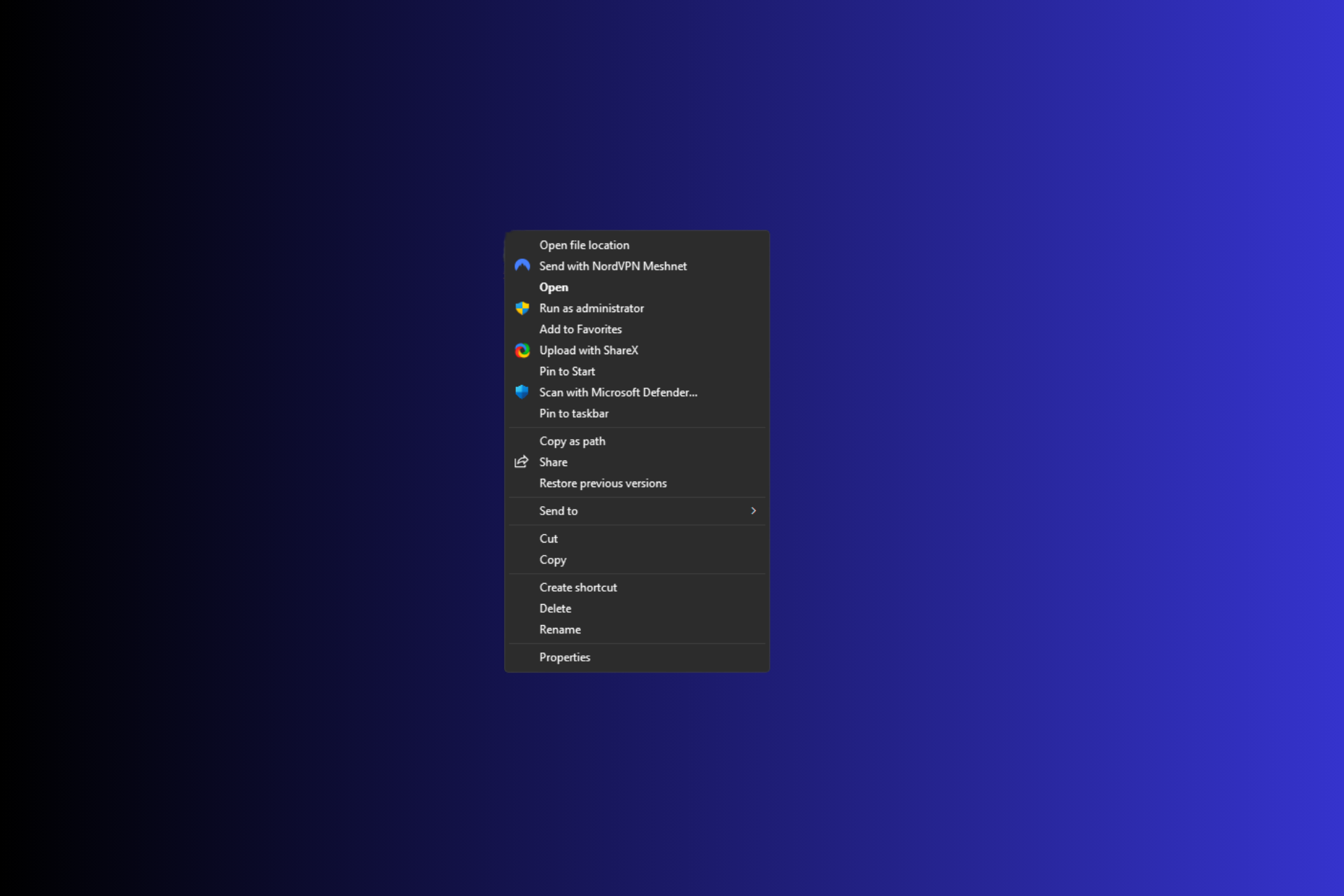
Task: Click the UAC shield beside Run as administrator
Action: [x=522, y=308]
